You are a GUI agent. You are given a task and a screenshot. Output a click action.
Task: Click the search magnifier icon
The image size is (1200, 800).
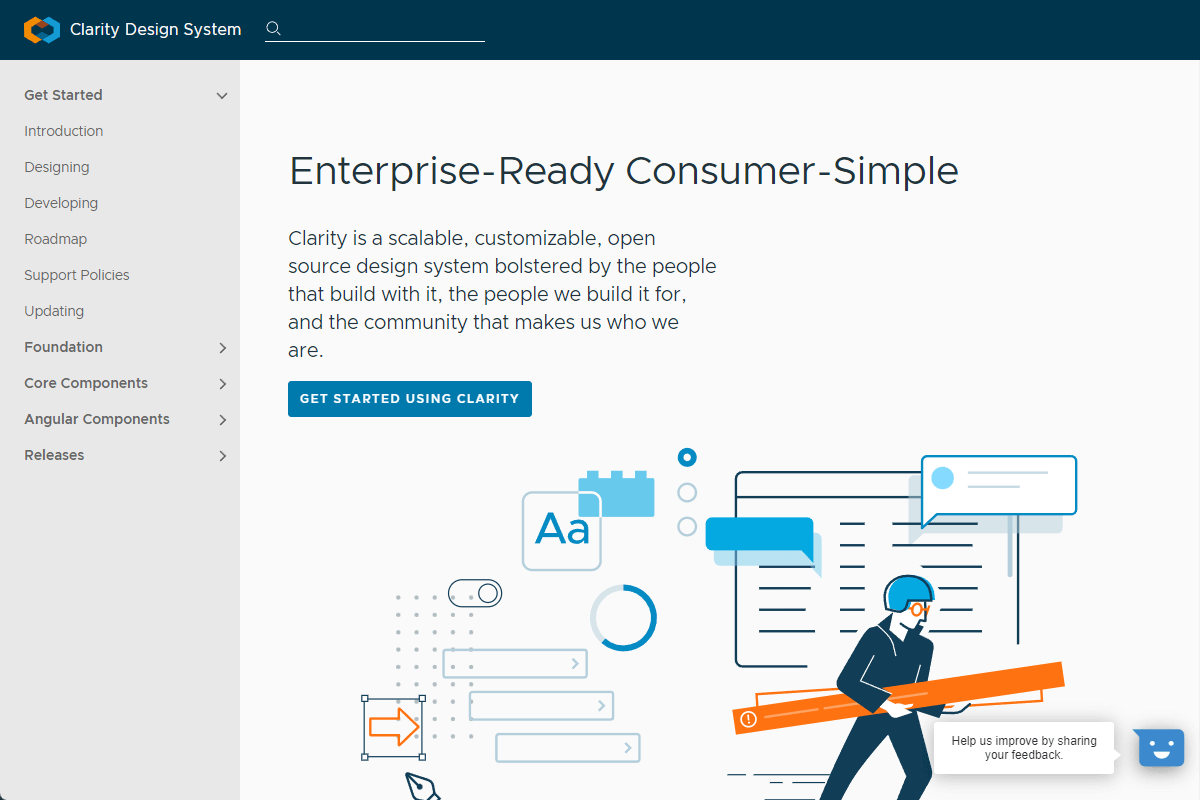[x=274, y=29]
